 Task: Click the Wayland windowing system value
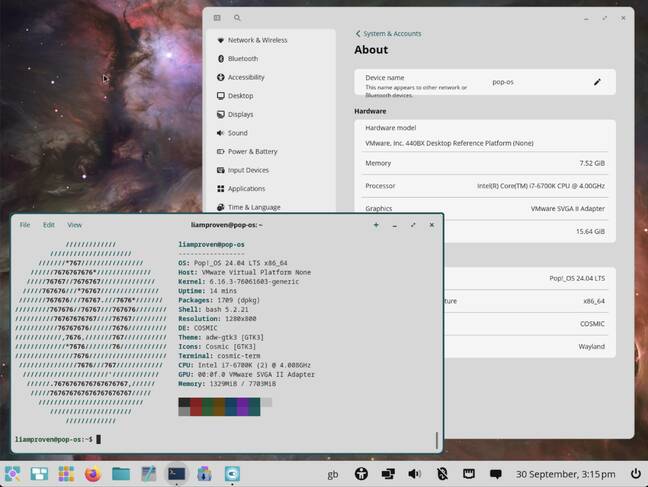tap(591, 346)
